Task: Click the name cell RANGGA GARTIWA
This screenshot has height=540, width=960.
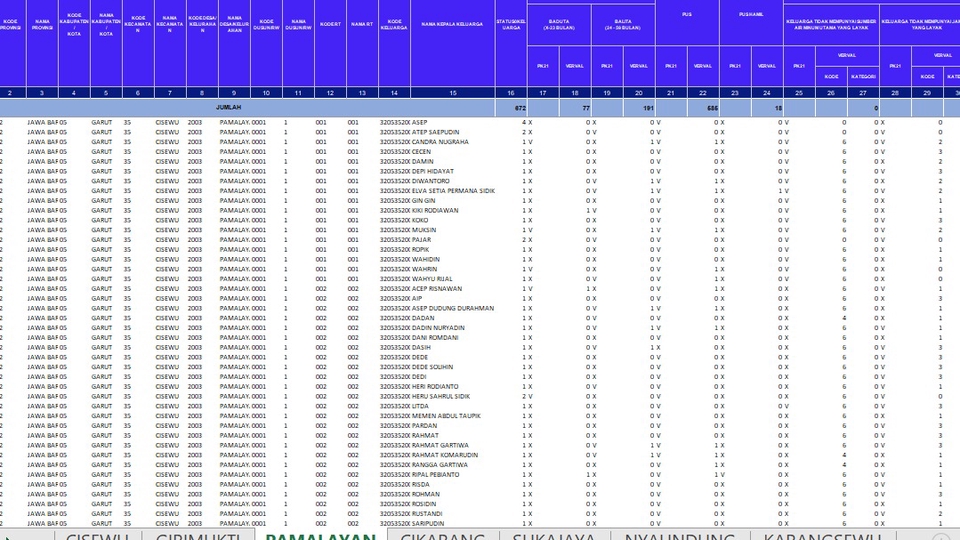Action: [440, 465]
